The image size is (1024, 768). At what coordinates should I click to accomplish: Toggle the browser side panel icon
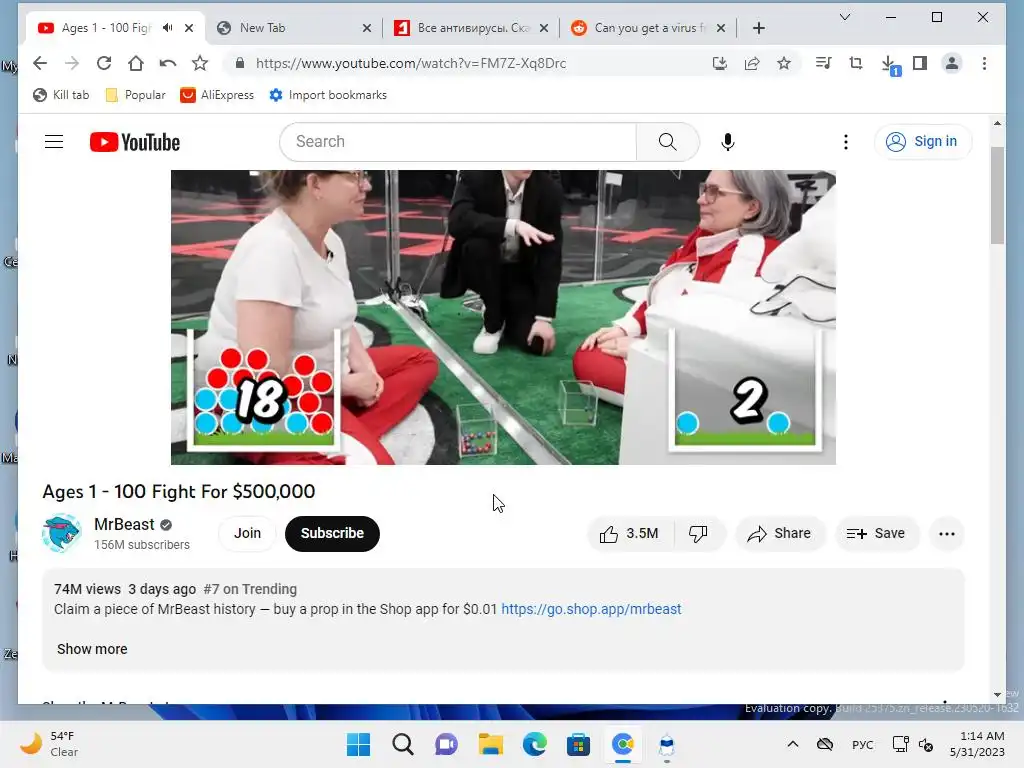tap(920, 63)
